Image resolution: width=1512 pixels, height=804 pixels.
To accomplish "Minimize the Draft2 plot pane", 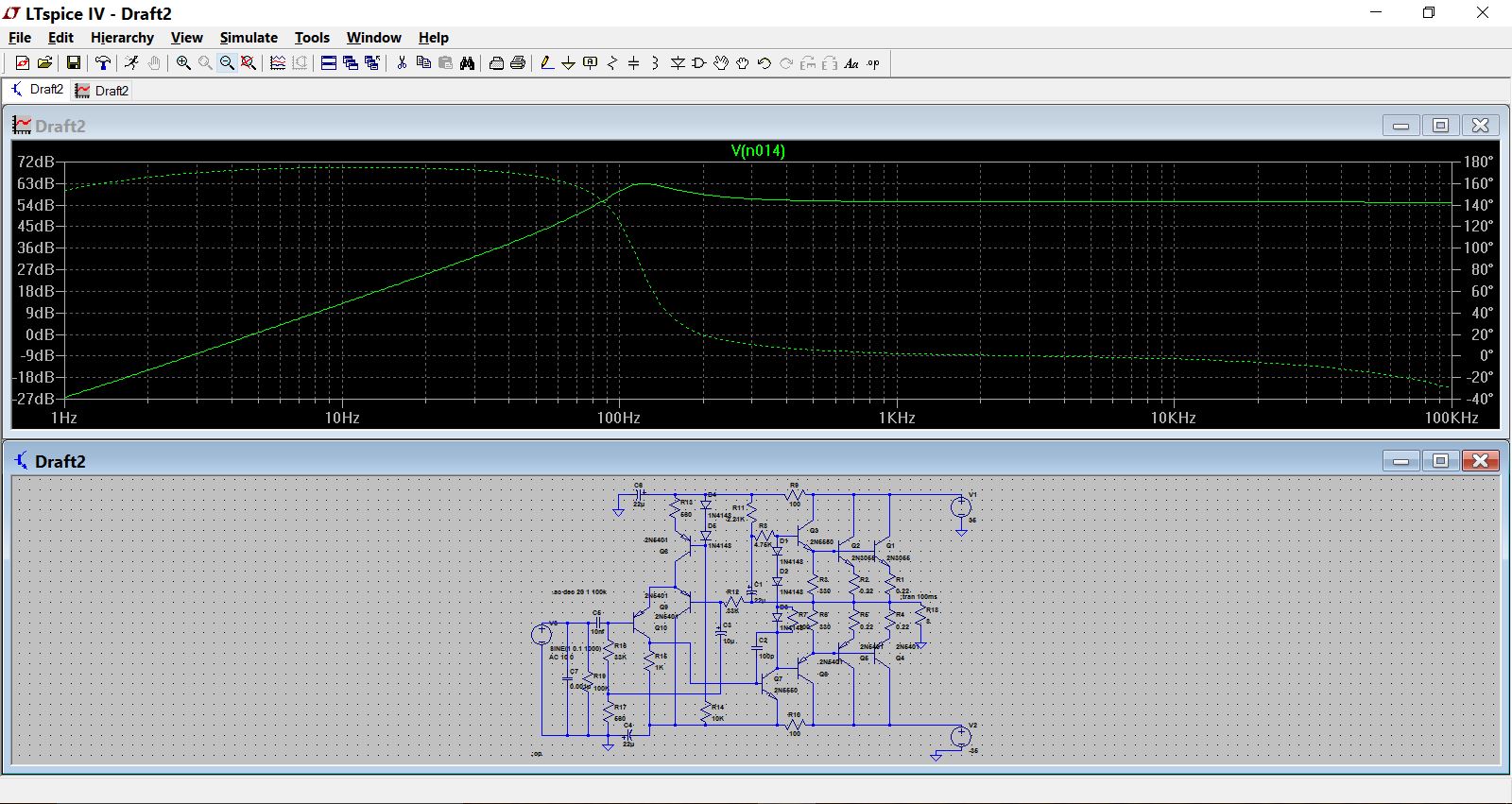I will pos(1400,126).
